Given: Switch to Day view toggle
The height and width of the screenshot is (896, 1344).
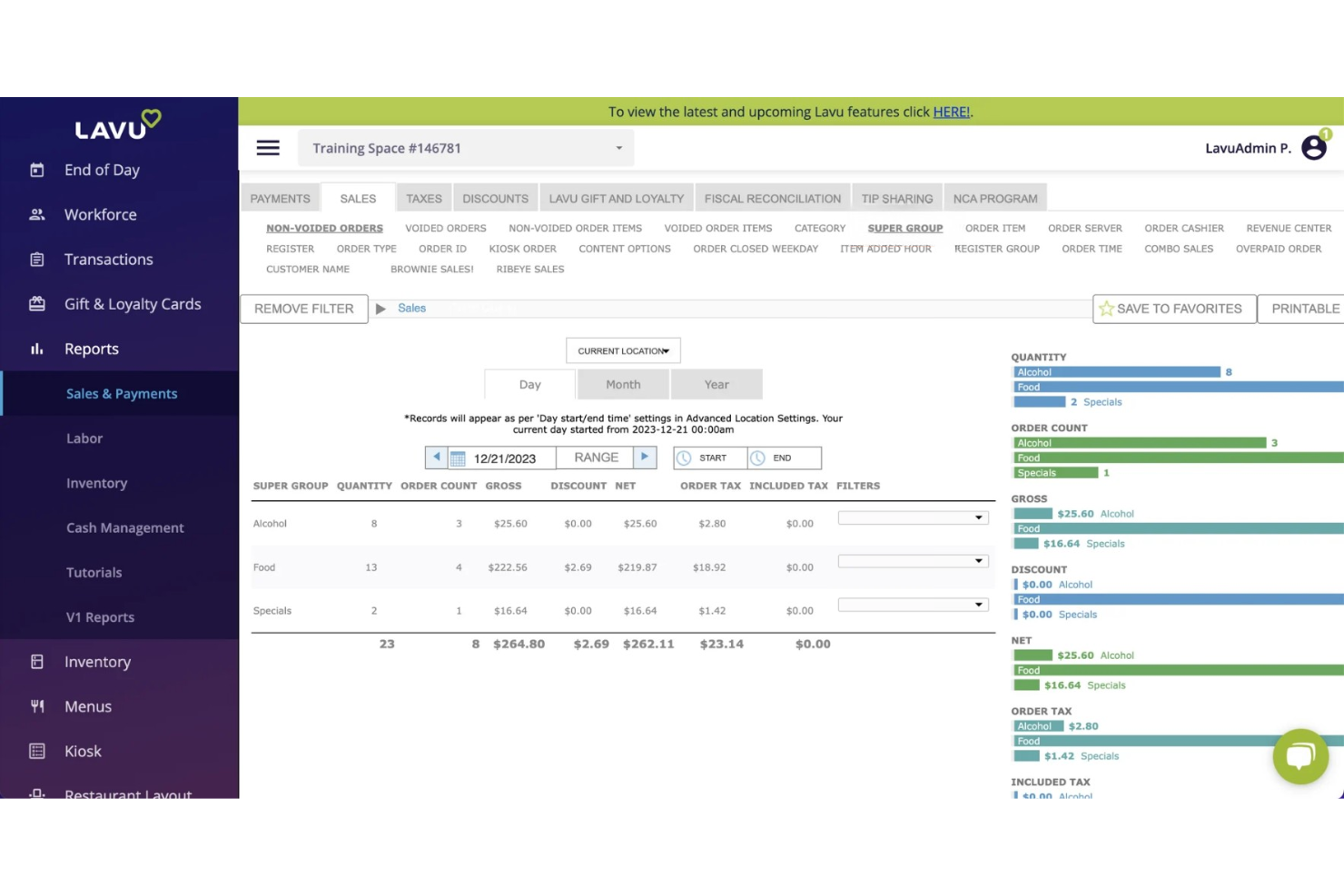Looking at the screenshot, I should point(530,385).
